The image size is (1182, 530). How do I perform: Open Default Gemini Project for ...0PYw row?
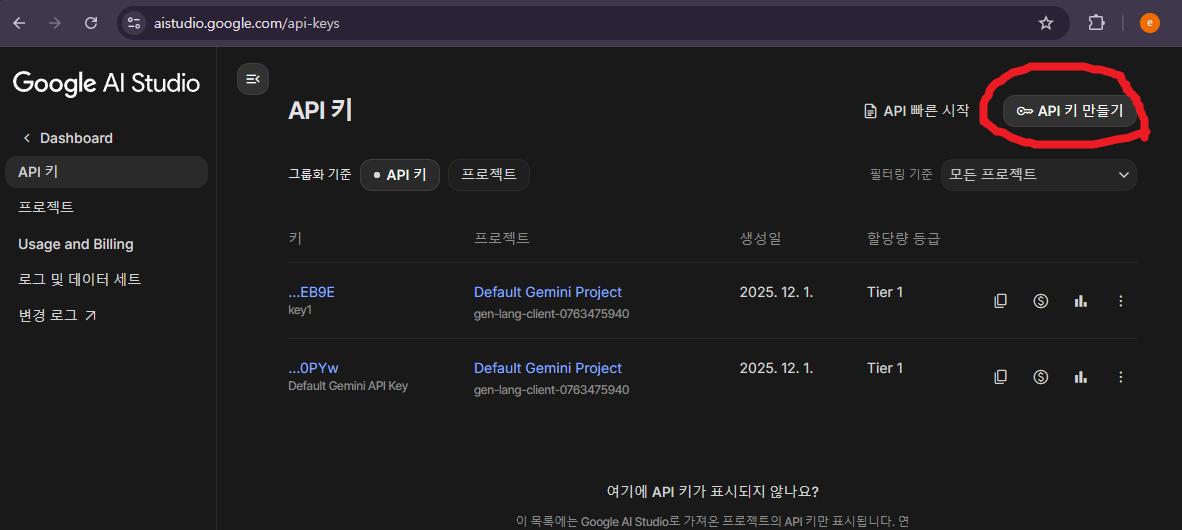548,368
